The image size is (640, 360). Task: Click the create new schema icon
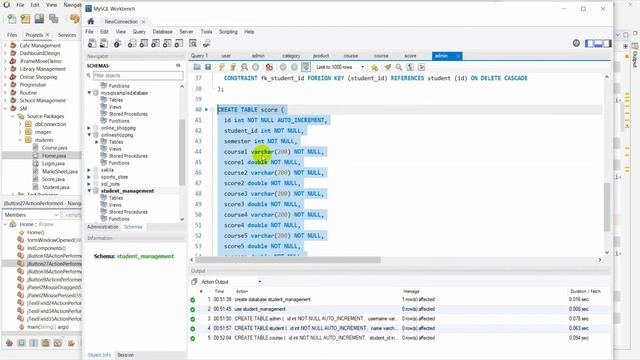132,43
